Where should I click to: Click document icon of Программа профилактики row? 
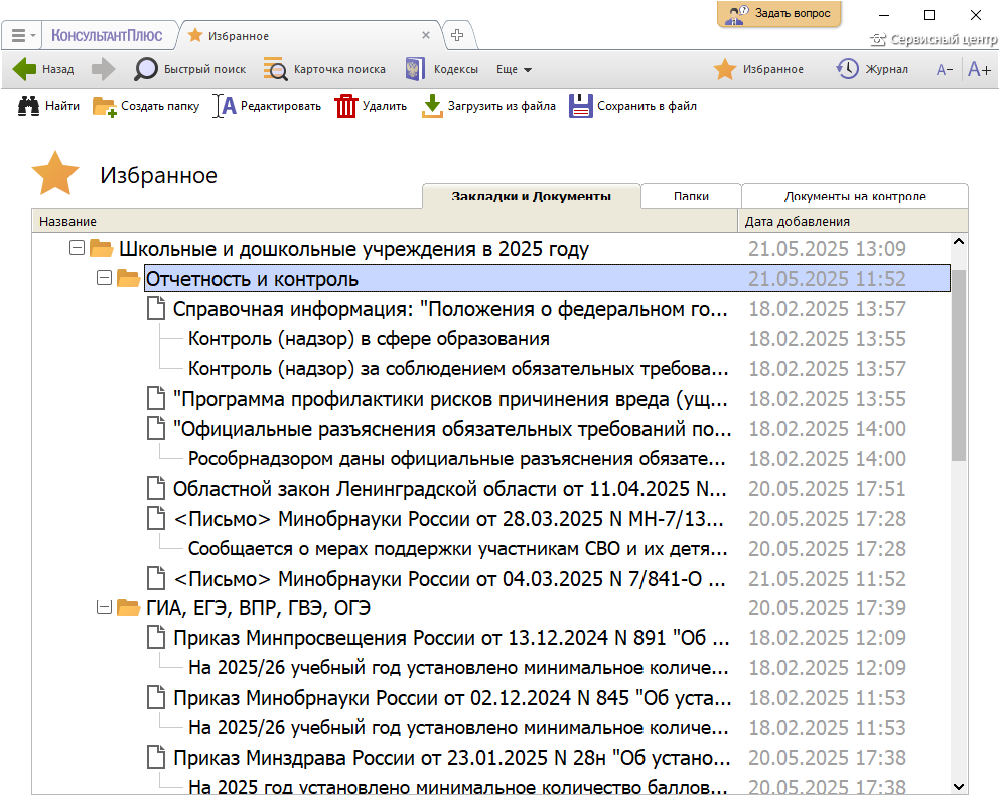156,398
